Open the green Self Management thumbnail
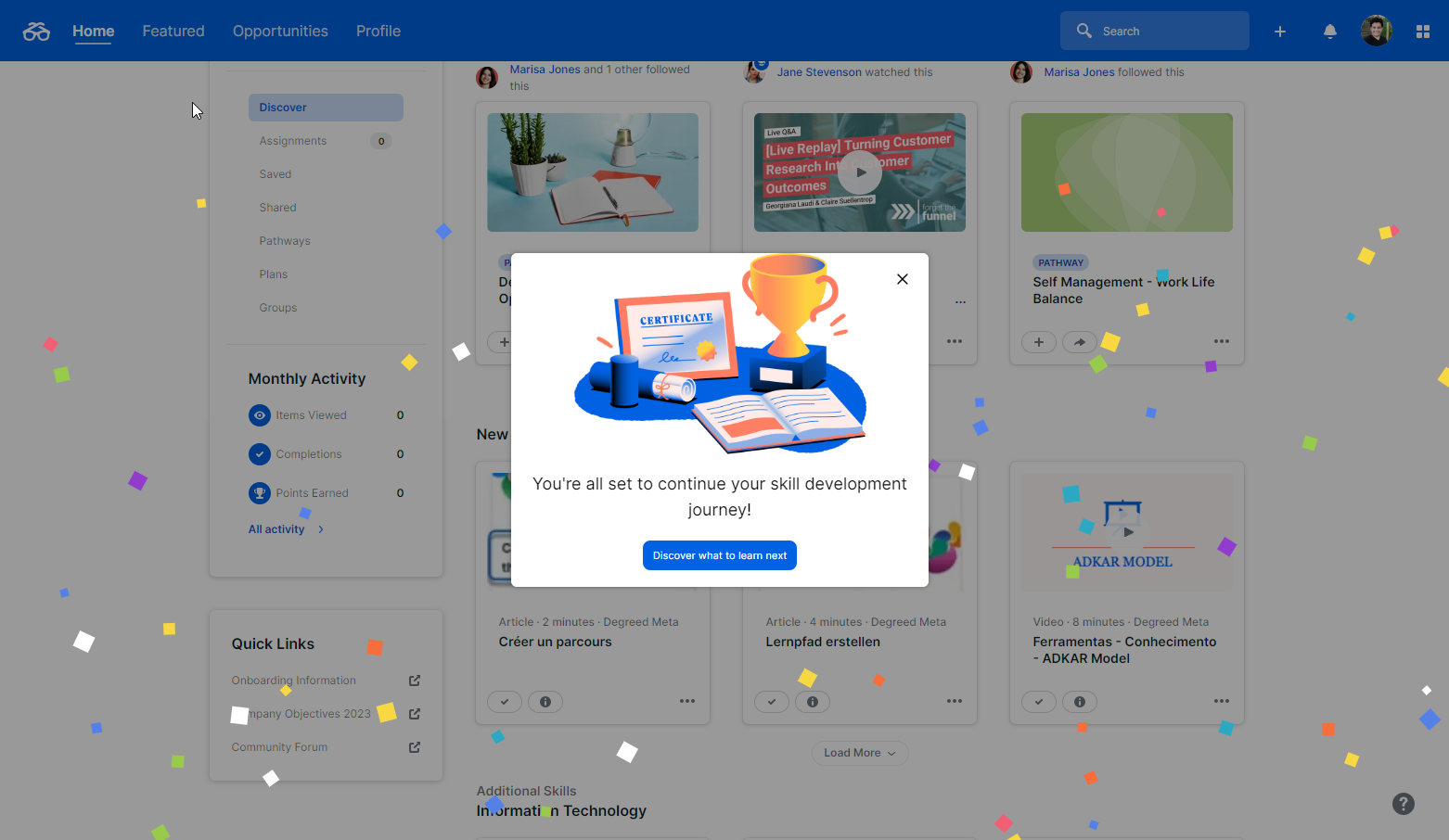The width and height of the screenshot is (1449, 840). point(1127,172)
